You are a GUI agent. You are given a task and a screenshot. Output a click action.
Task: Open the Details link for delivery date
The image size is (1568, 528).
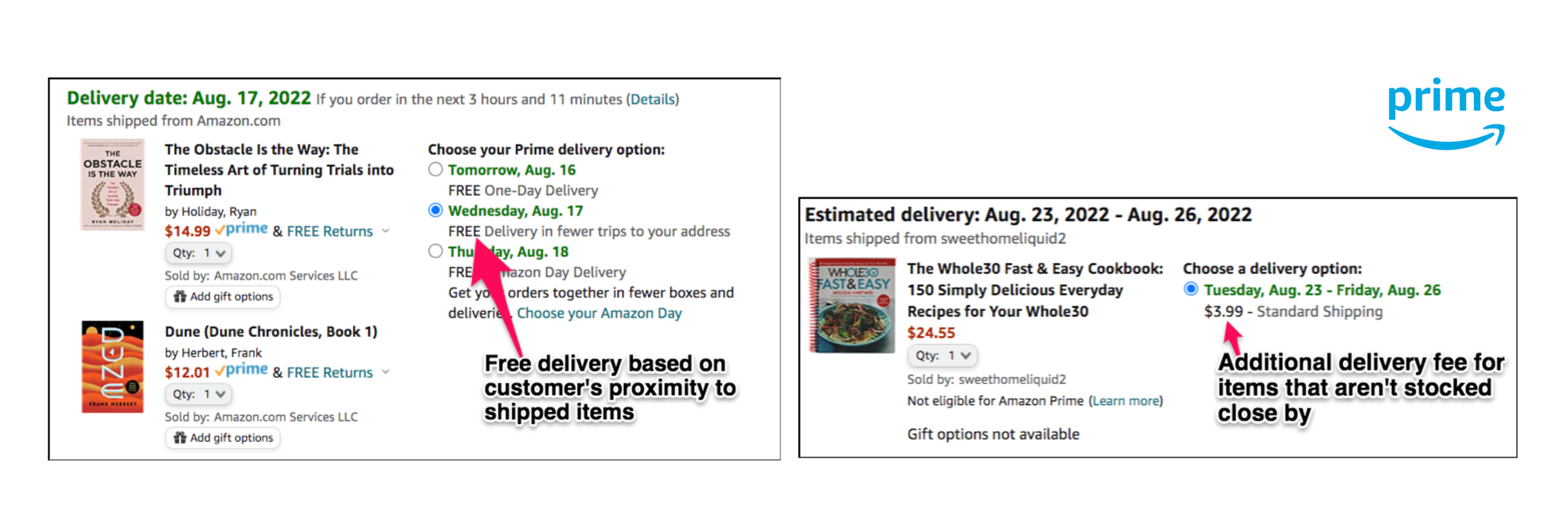click(x=652, y=99)
